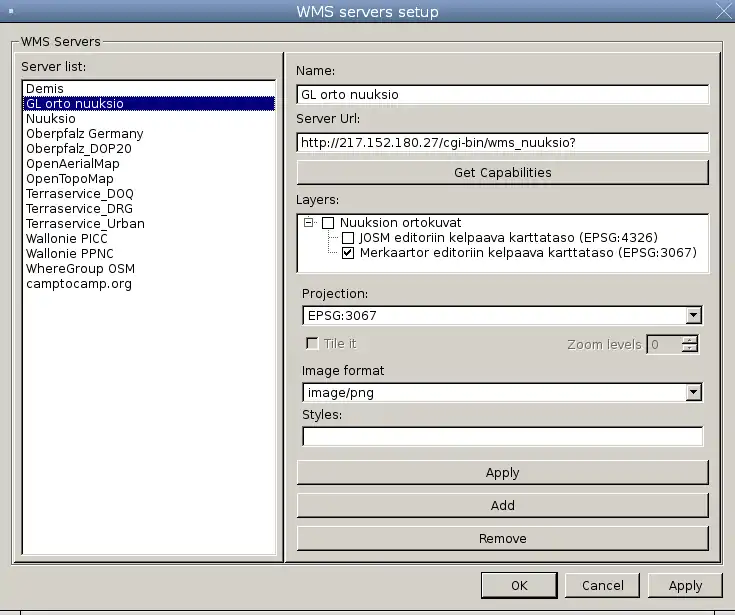735x615 pixels.
Task: Confirm the dialog with OK
Action: click(x=518, y=586)
